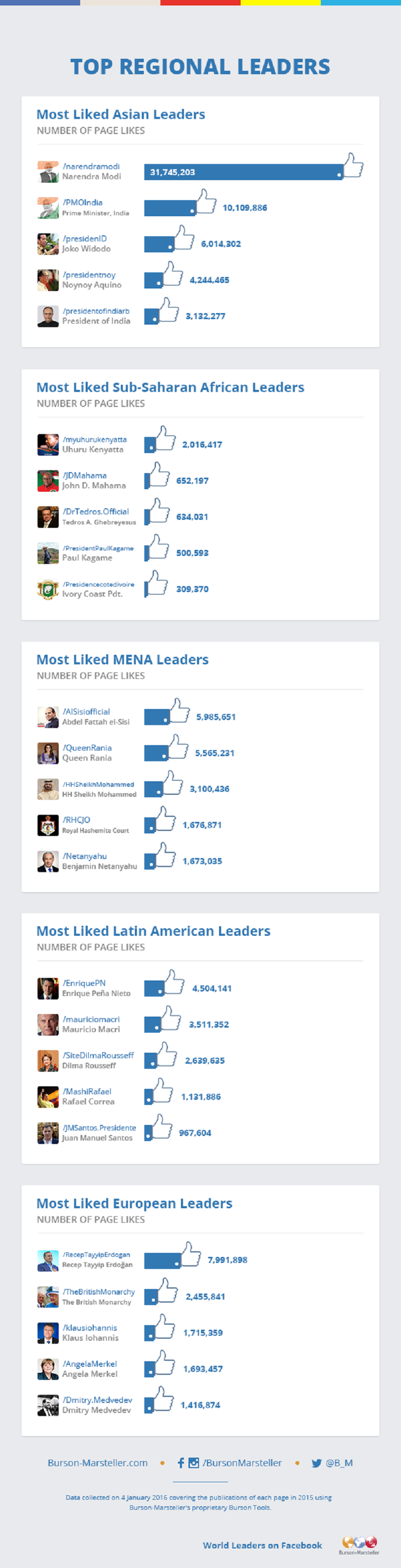Viewport: 401px width, 1568px height.
Task: Click the Facebook icon in footer
Action: (181, 1463)
